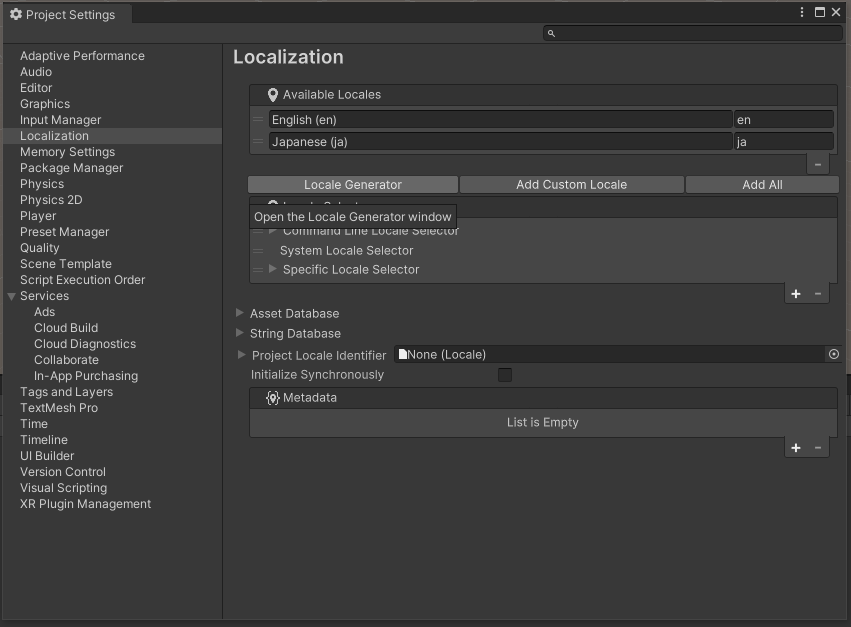
Task: Open Audio settings
Action: 36,72
